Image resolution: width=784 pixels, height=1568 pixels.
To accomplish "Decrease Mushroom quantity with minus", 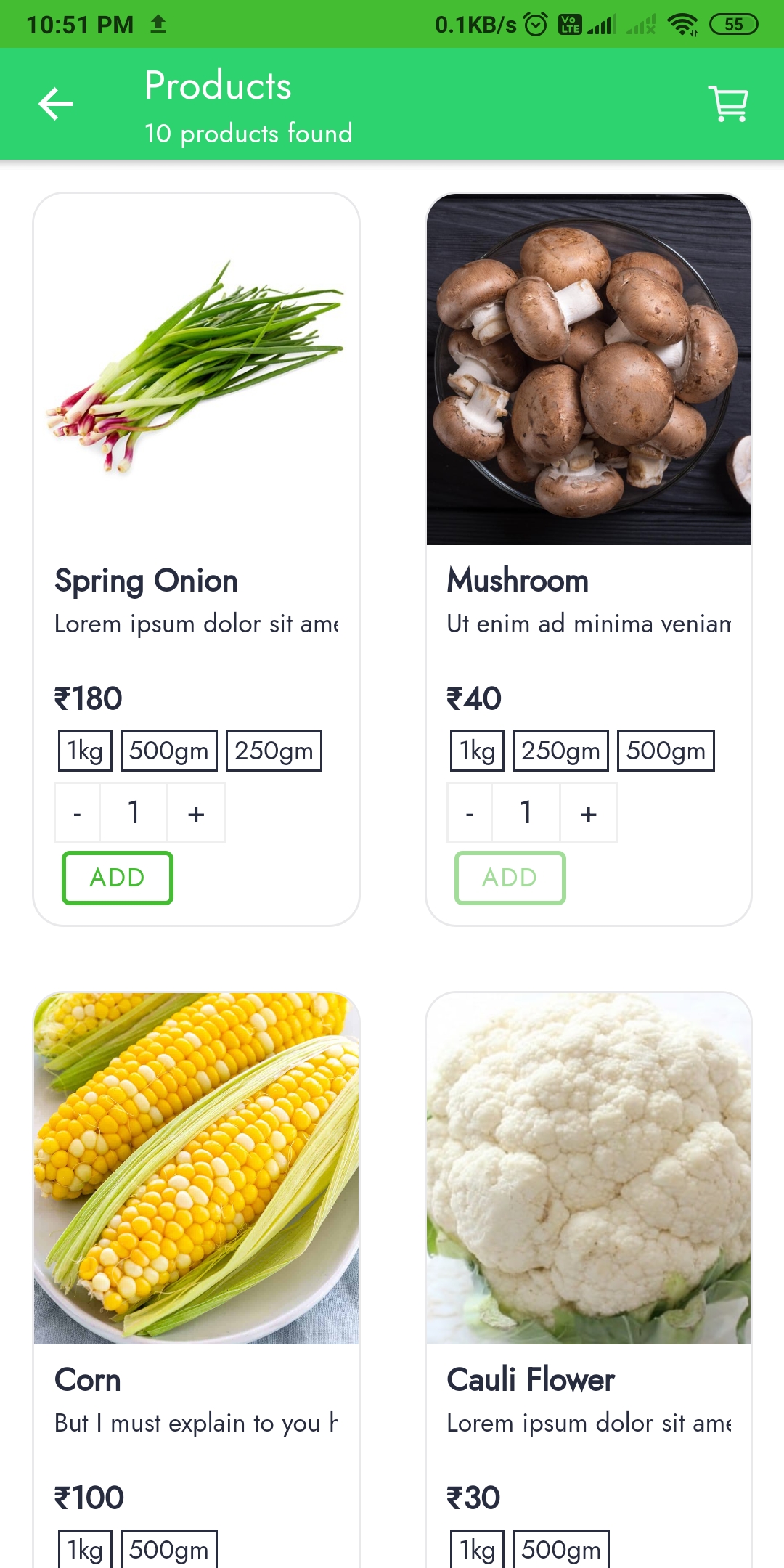I will click(x=470, y=813).
